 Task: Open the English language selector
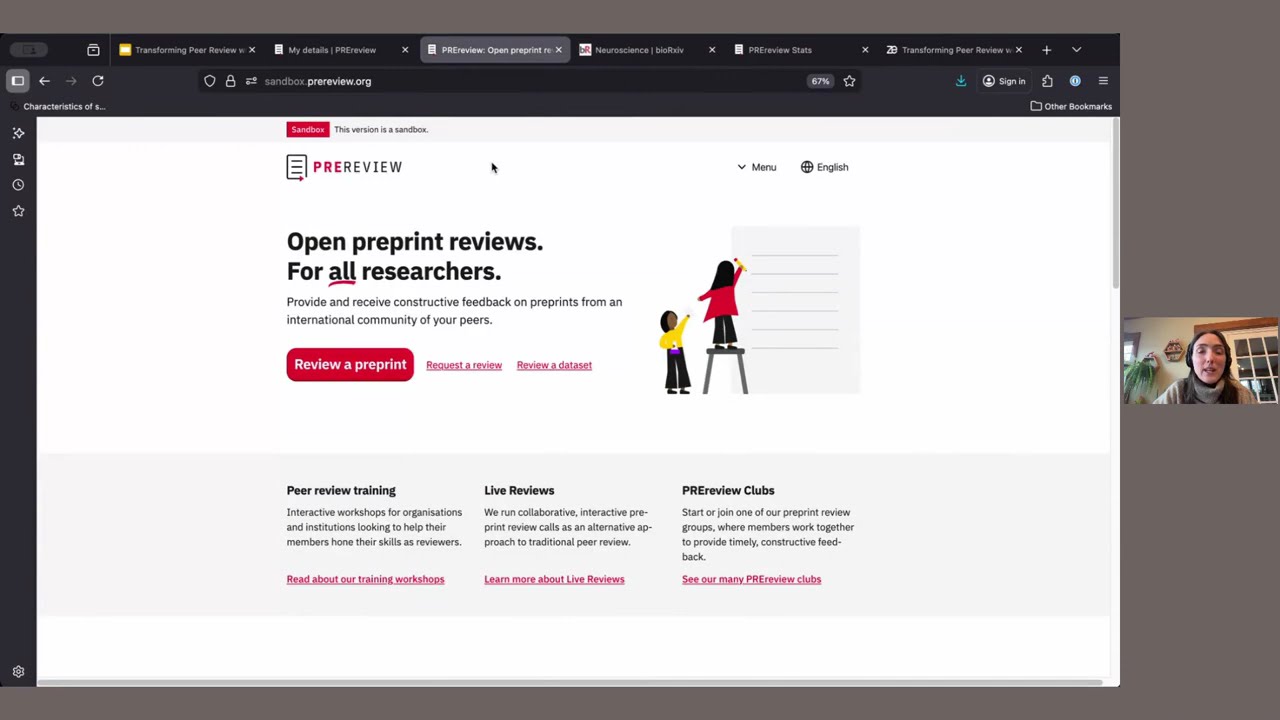825,167
